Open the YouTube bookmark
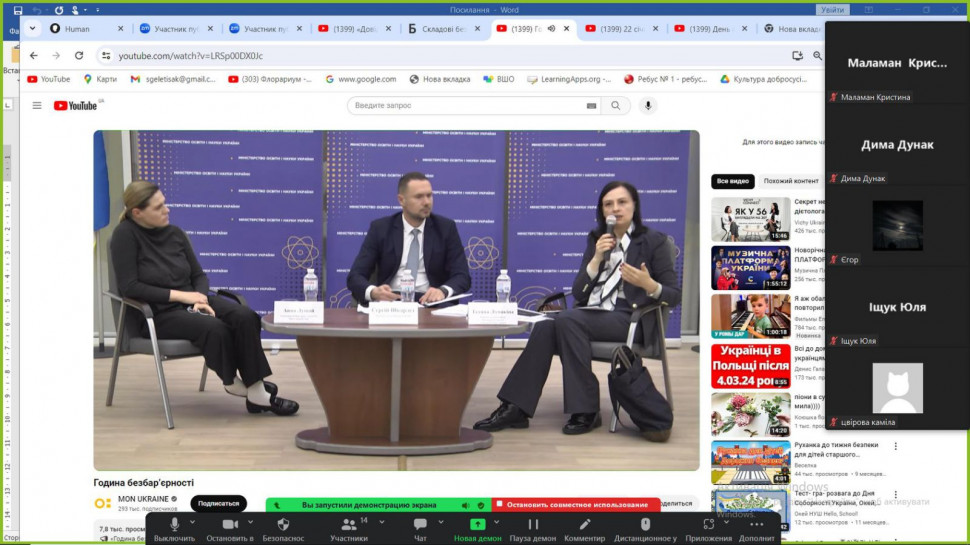Screen dimensions: 970x545 coord(49,79)
